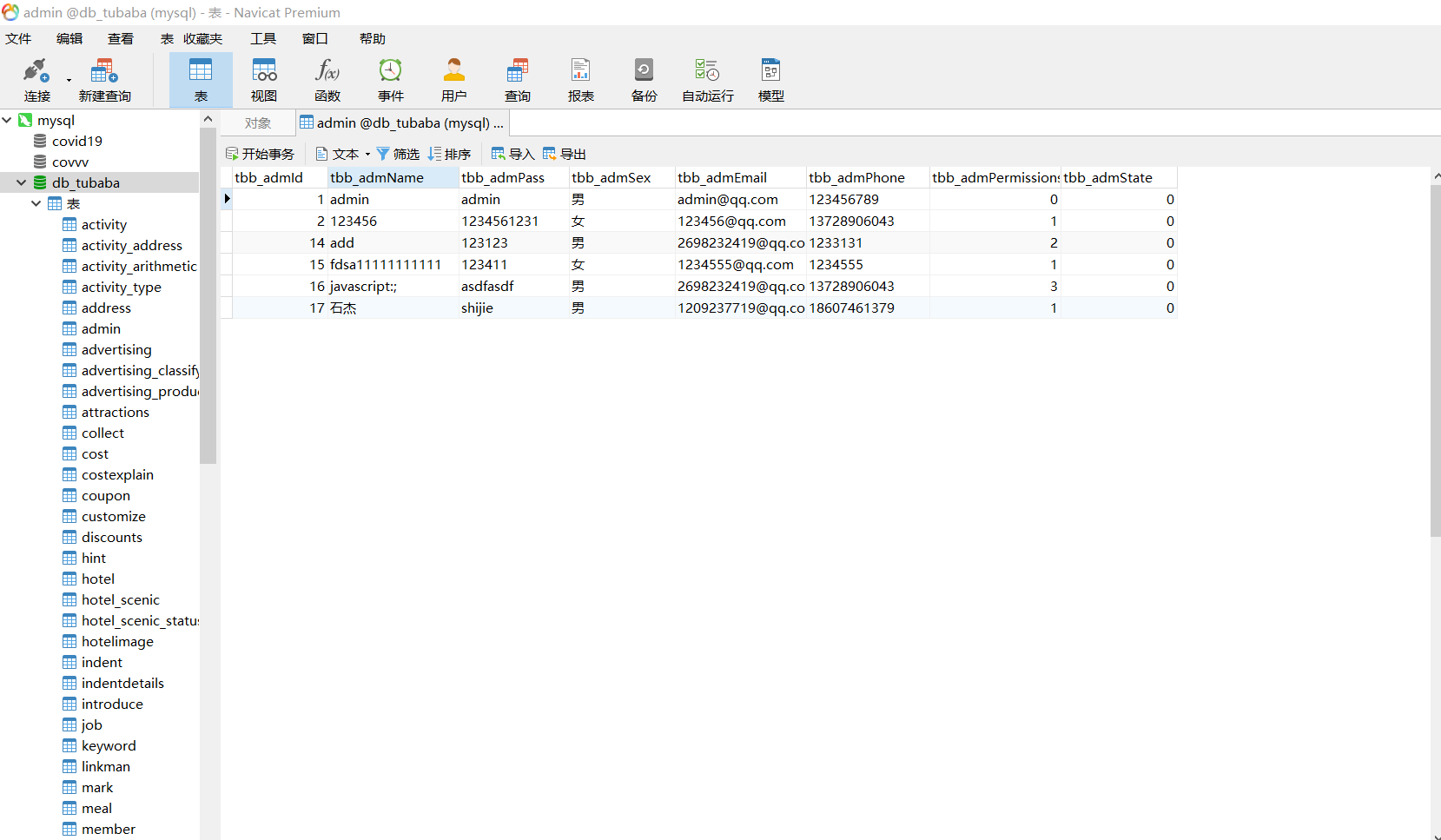Screen dimensions: 1441x840
Task: Select the javascript:; name cell
Action: [x=393, y=286]
